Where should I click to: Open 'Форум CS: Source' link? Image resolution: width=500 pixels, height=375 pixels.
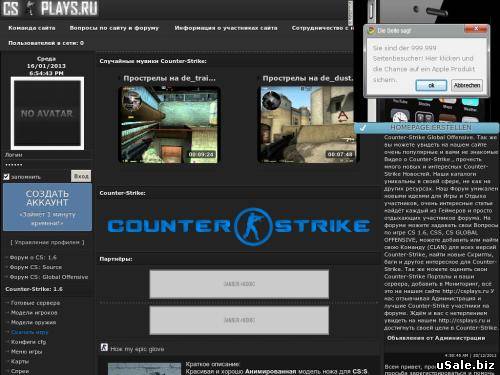(x=35, y=267)
